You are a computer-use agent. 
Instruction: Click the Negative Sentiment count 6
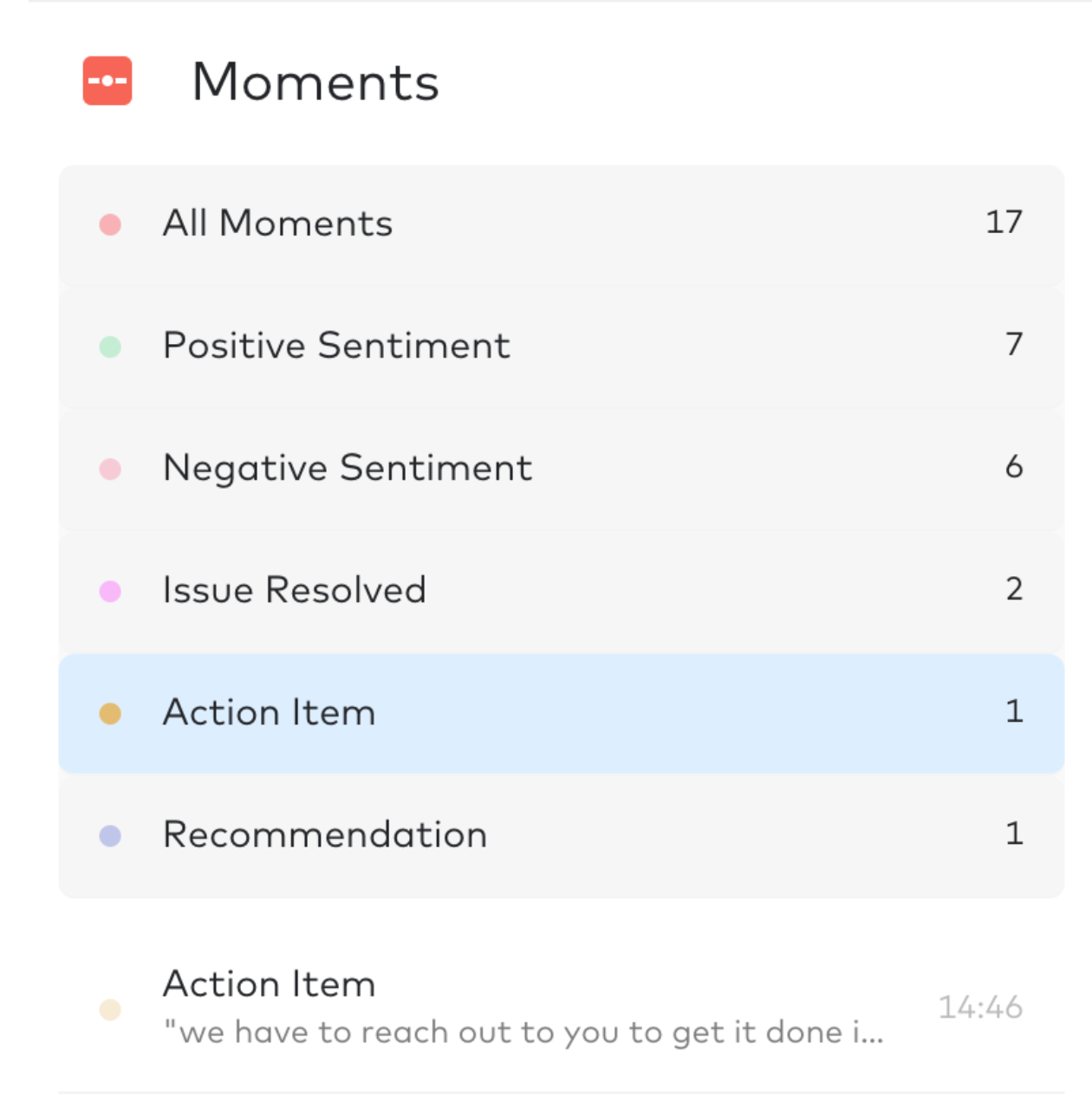(1014, 467)
